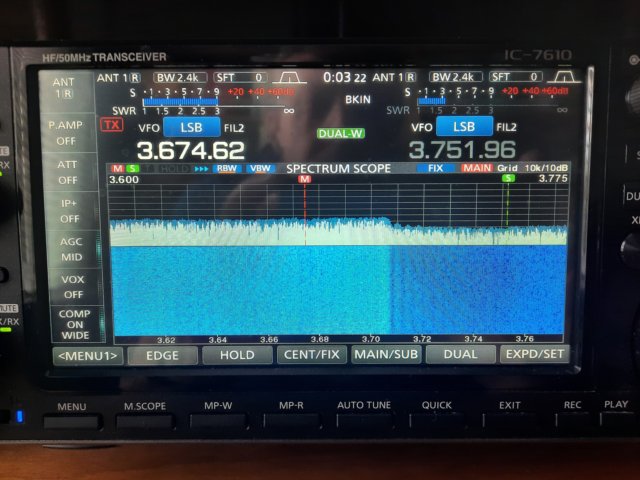Toggle the VOX function
Image resolution: width=640 pixels, height=480 pixels.
(67, 288)
